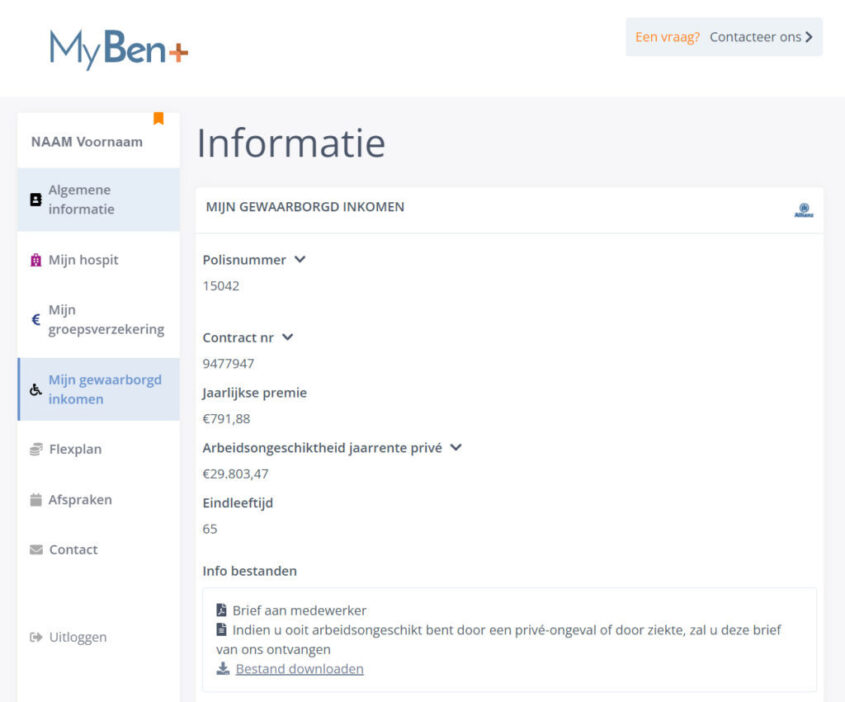The image size is (845, 702).
Task: Click the euro icon for groepsverzekering
Action: (36, 320)
